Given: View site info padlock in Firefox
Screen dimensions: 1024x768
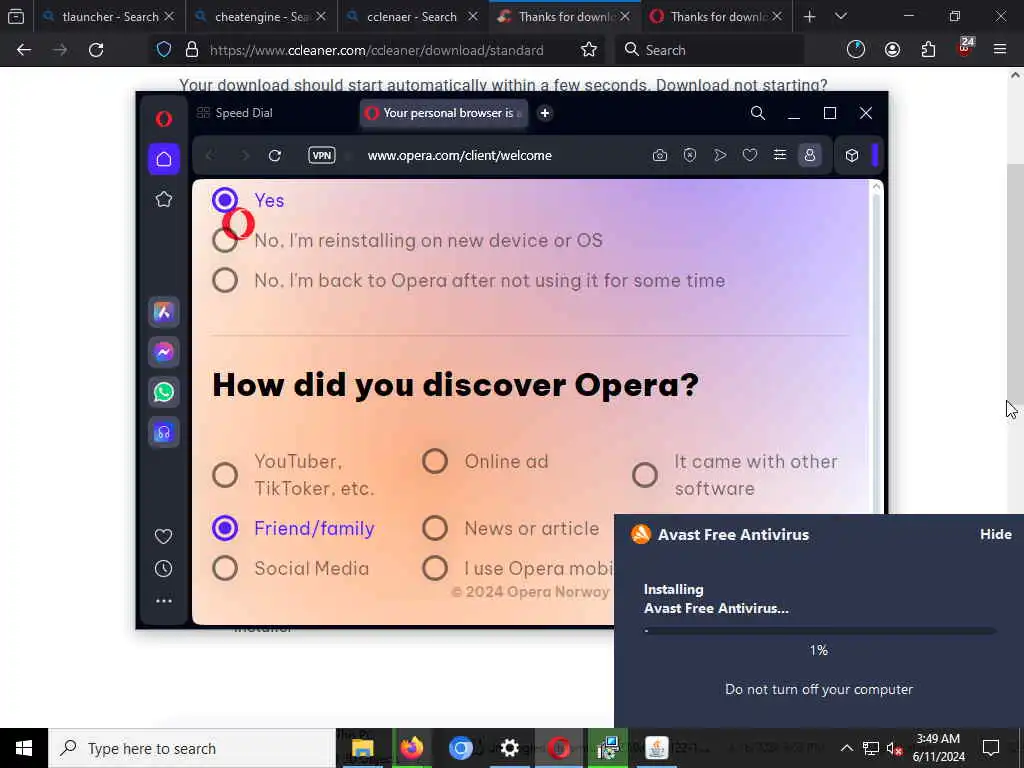Looking at the screenshot, I should 192,50.
